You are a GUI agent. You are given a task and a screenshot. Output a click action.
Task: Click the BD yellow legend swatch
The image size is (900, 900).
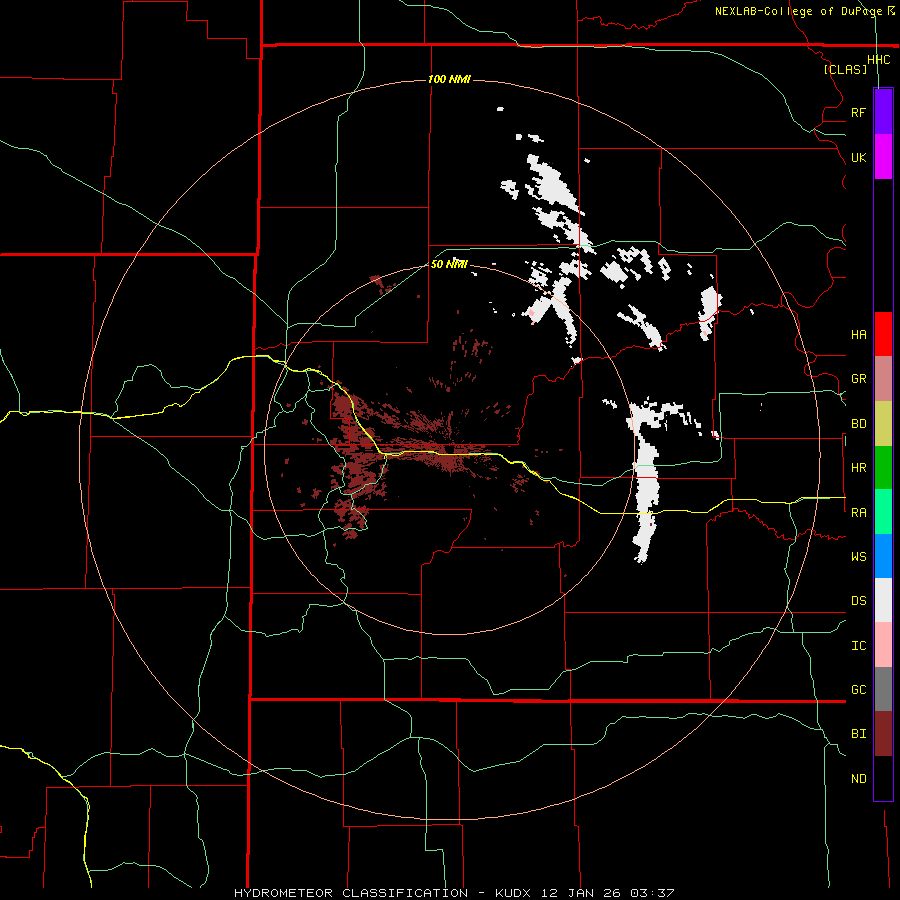883,423
